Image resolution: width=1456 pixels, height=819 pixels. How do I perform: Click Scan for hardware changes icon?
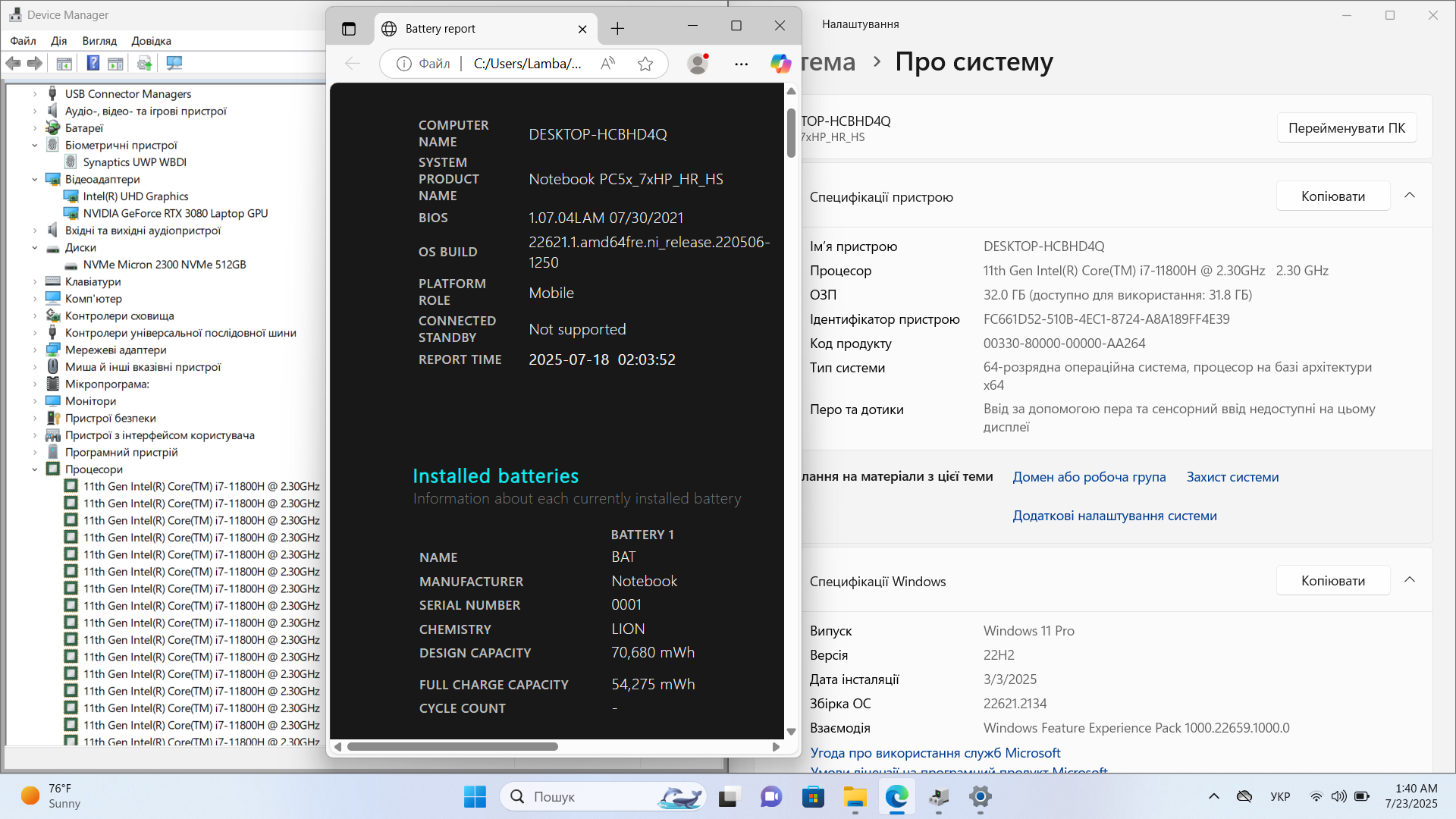(174, 64)
